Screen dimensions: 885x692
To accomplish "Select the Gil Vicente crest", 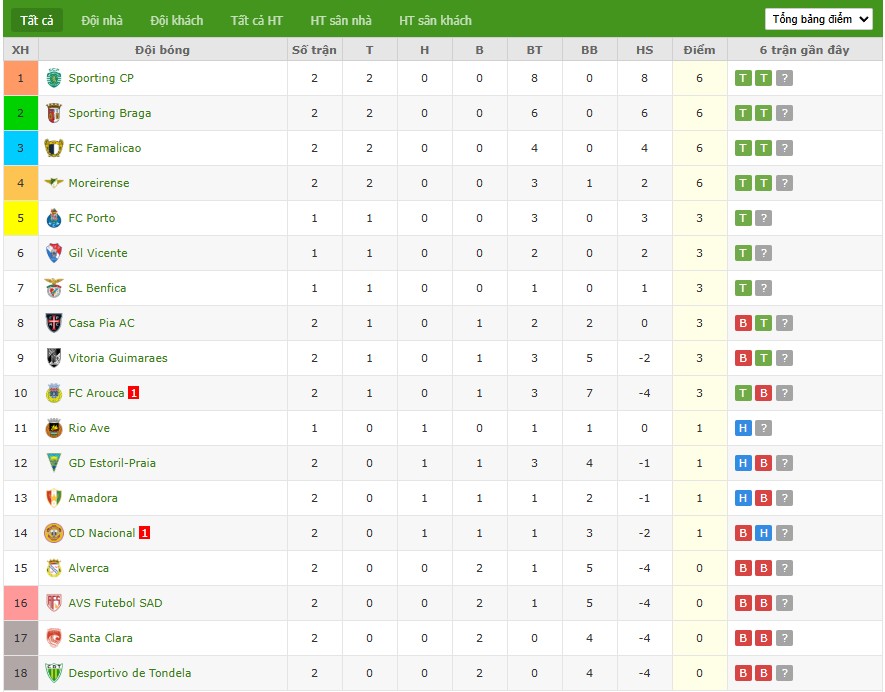I will (x=54, y=253).
